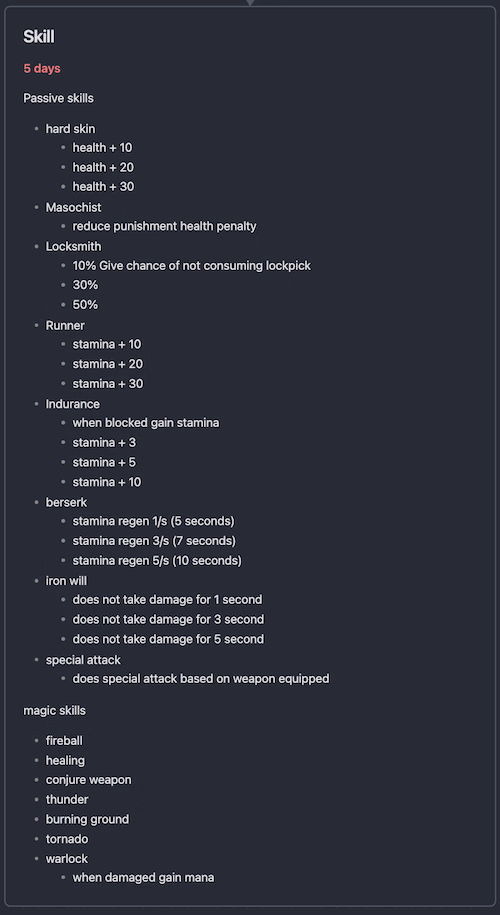Screen dimensions: 500x915
Task: Select stamina regen 5/s (10 seconds)
Action: point(157,561)
